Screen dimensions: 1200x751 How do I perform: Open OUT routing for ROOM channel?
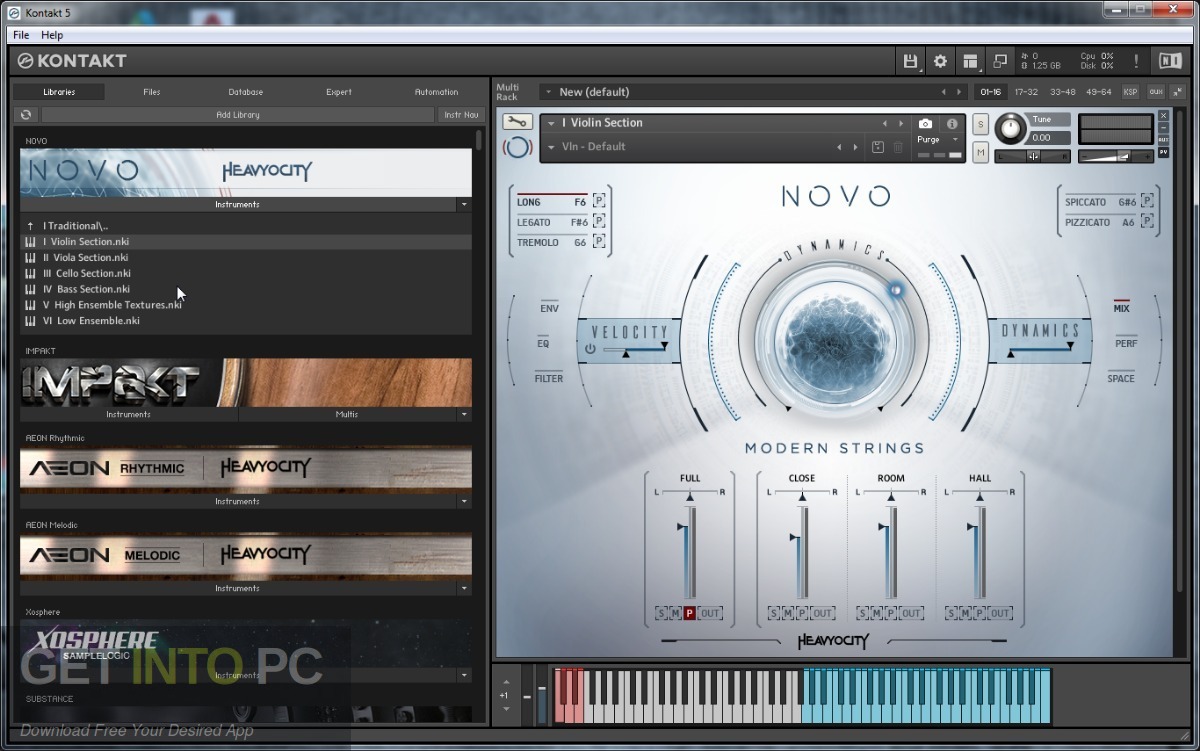(912, 613)
